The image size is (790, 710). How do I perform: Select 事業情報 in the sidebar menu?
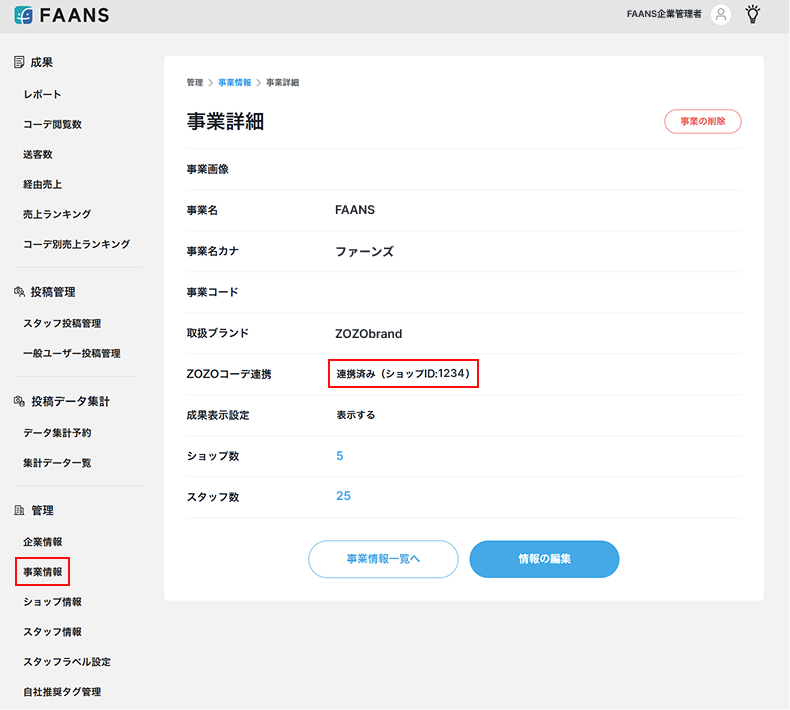[x=42, y=572]
